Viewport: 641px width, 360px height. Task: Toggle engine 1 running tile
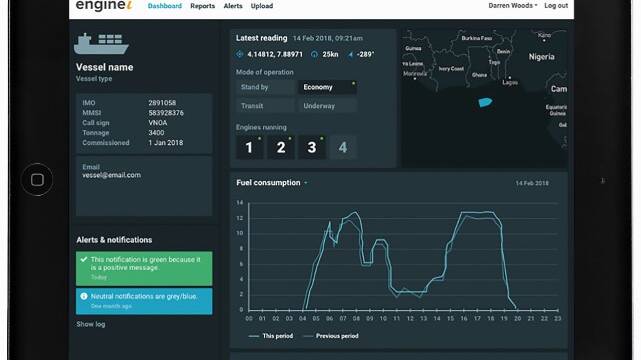click(x=249, y=147)
